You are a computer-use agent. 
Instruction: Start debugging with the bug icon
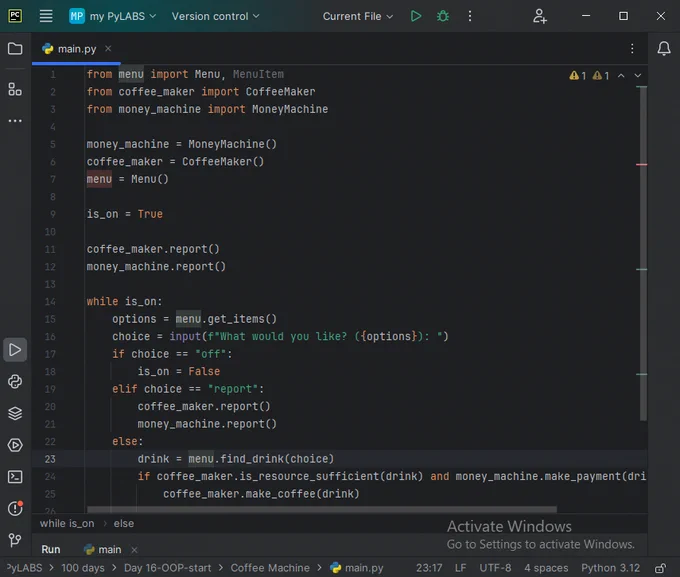(443, 16)
